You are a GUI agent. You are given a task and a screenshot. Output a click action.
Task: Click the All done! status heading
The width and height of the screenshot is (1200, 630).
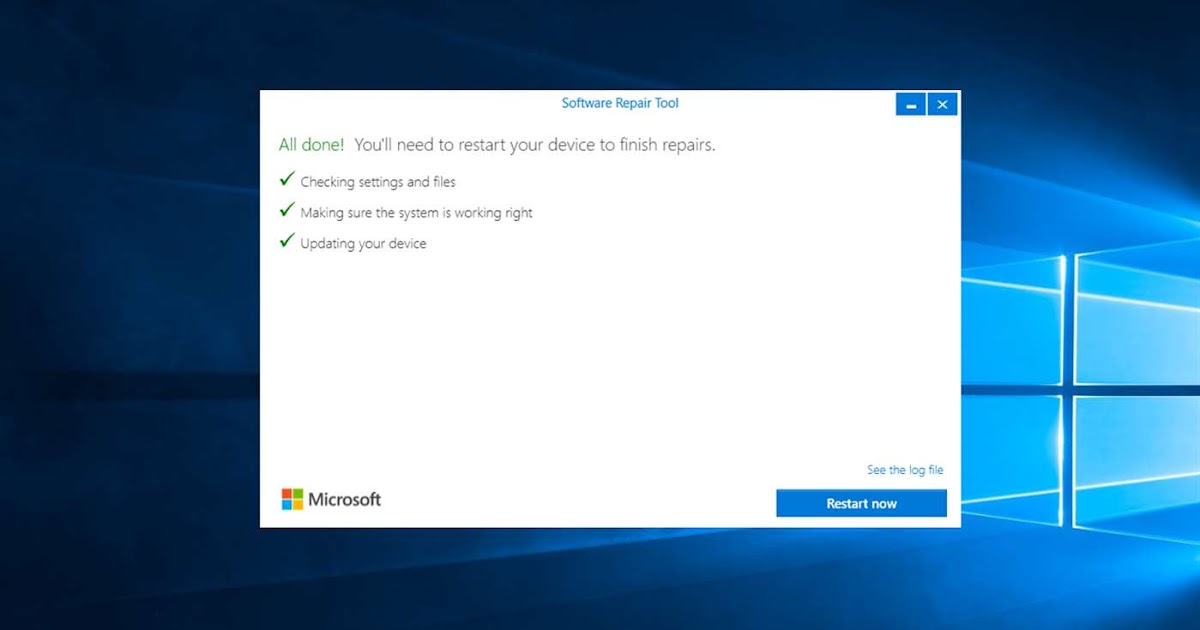[x=311, y=144]
